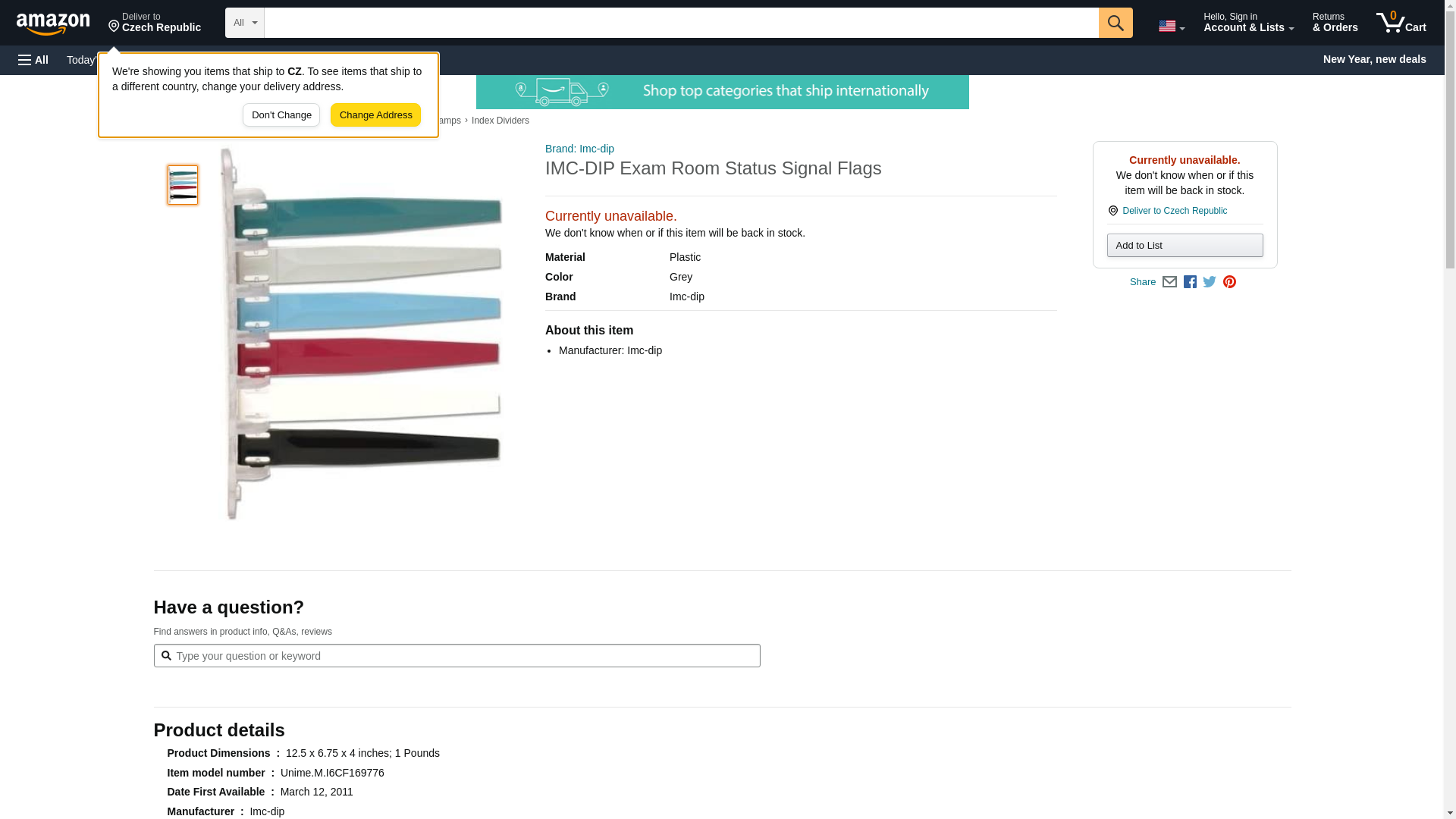This screenshot has width=1456, height=819.
Task: Click the search magnifier button
Action: coord(1115,23)
